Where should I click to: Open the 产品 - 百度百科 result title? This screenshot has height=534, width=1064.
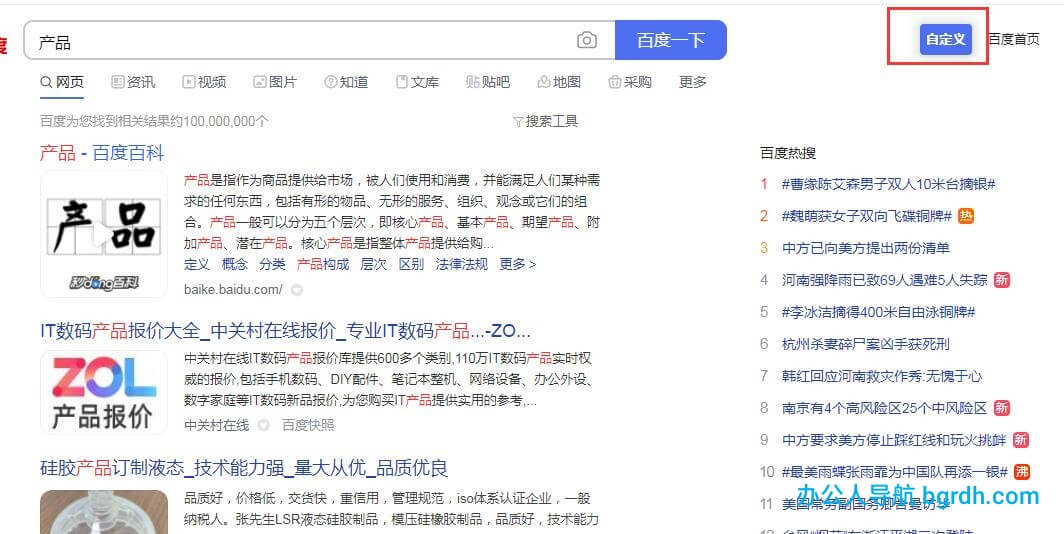coord(102,153)
